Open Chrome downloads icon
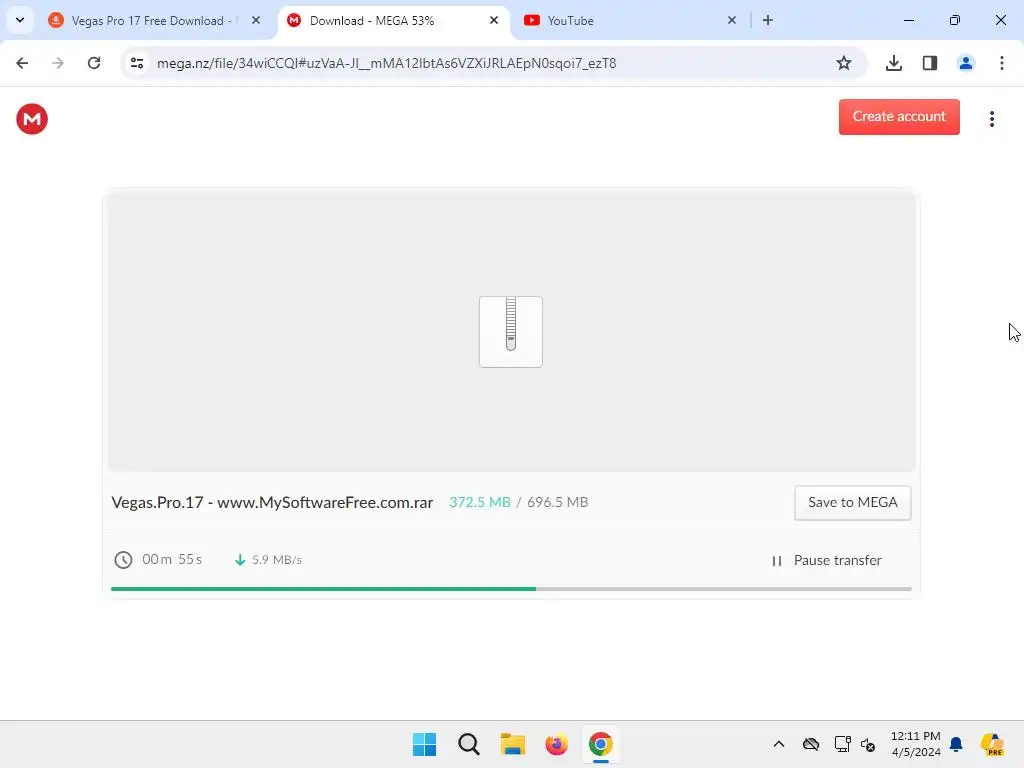 coord(893,63)
